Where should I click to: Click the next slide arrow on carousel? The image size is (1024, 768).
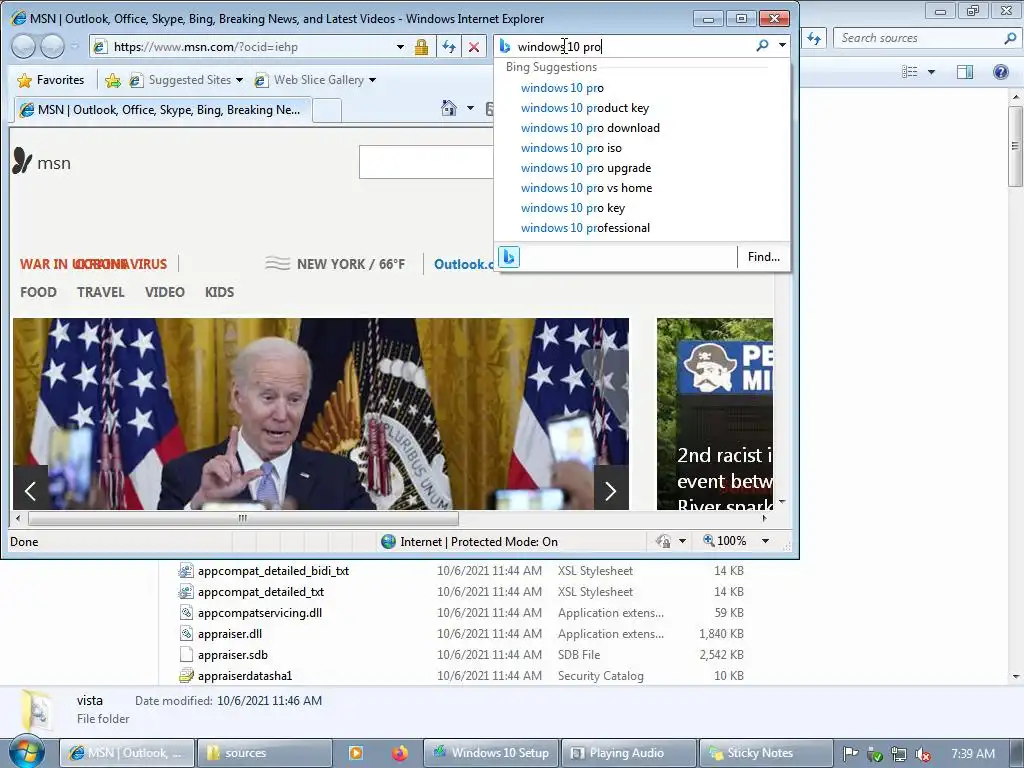click(611, 490)
